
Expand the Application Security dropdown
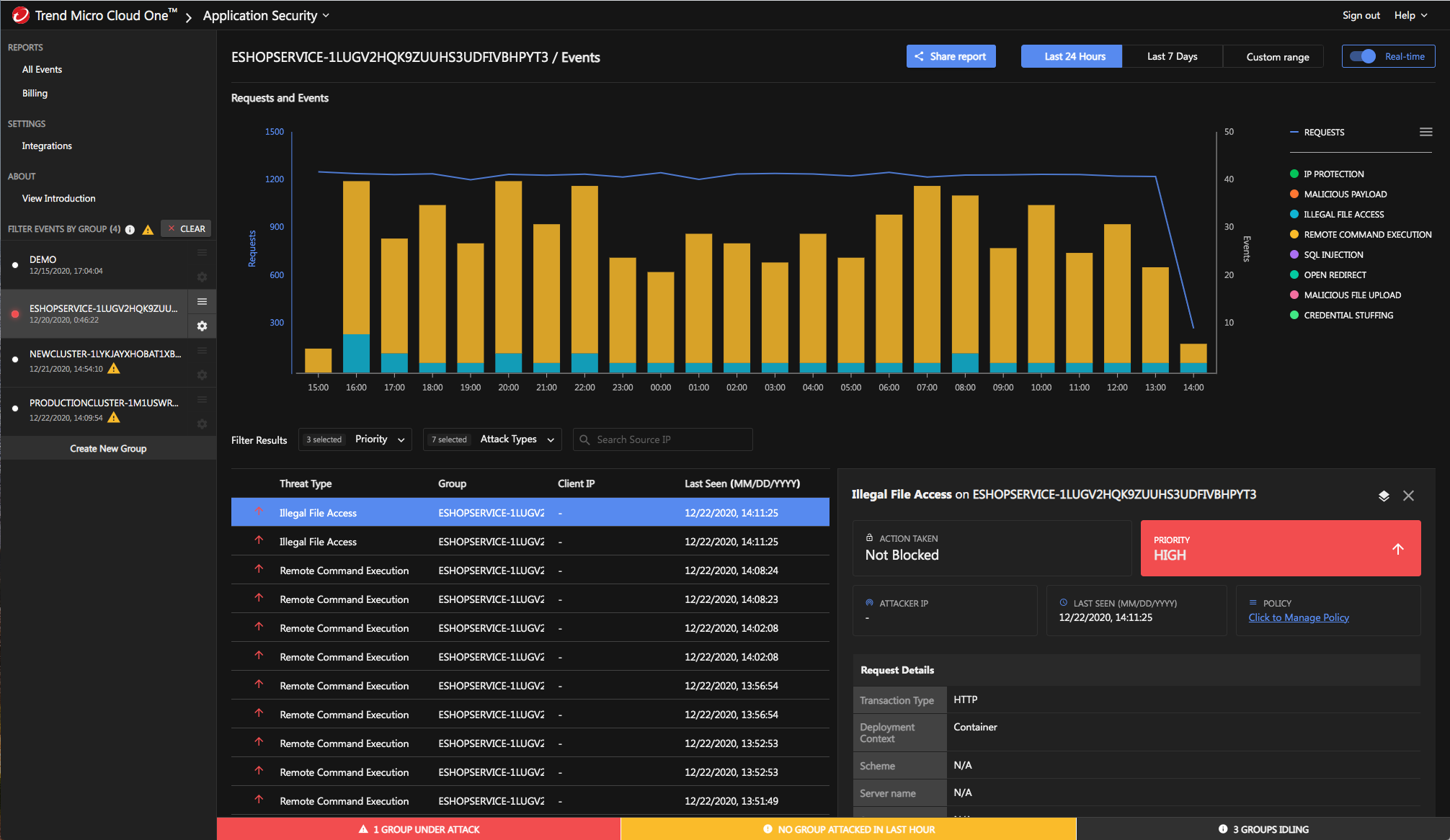tap(266, 16)
